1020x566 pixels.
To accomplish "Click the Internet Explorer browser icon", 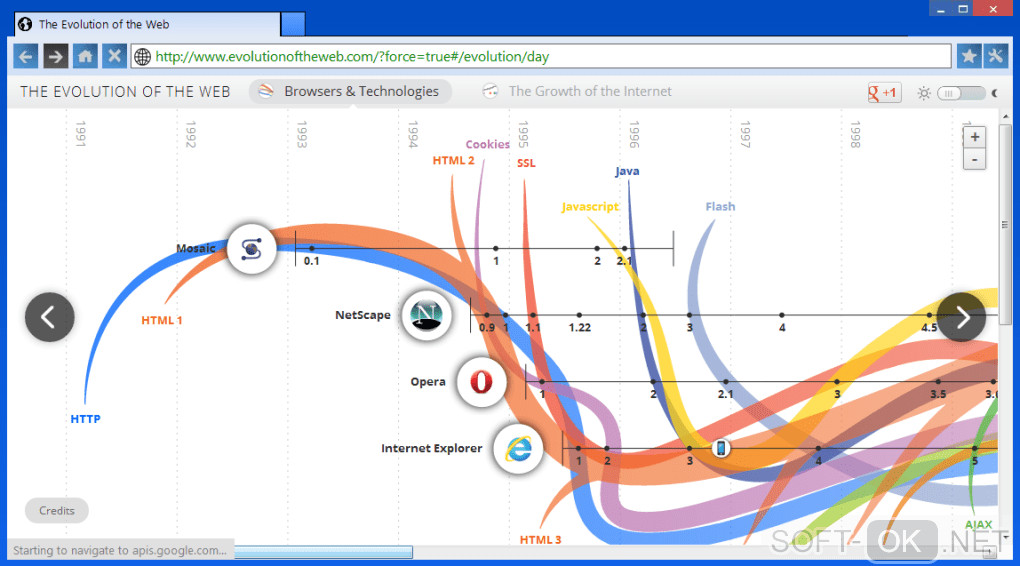I will [x=518, y=449].
